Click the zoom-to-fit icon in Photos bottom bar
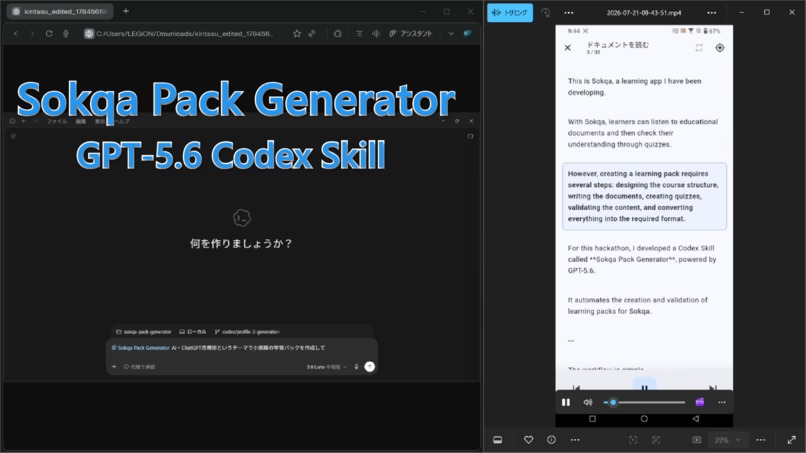 coord(633,440)
